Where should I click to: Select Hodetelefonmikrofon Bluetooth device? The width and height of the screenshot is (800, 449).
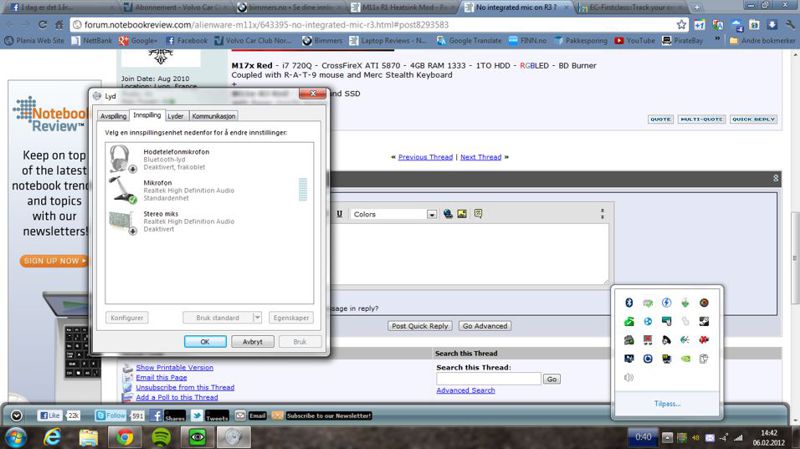coord(209,159)
